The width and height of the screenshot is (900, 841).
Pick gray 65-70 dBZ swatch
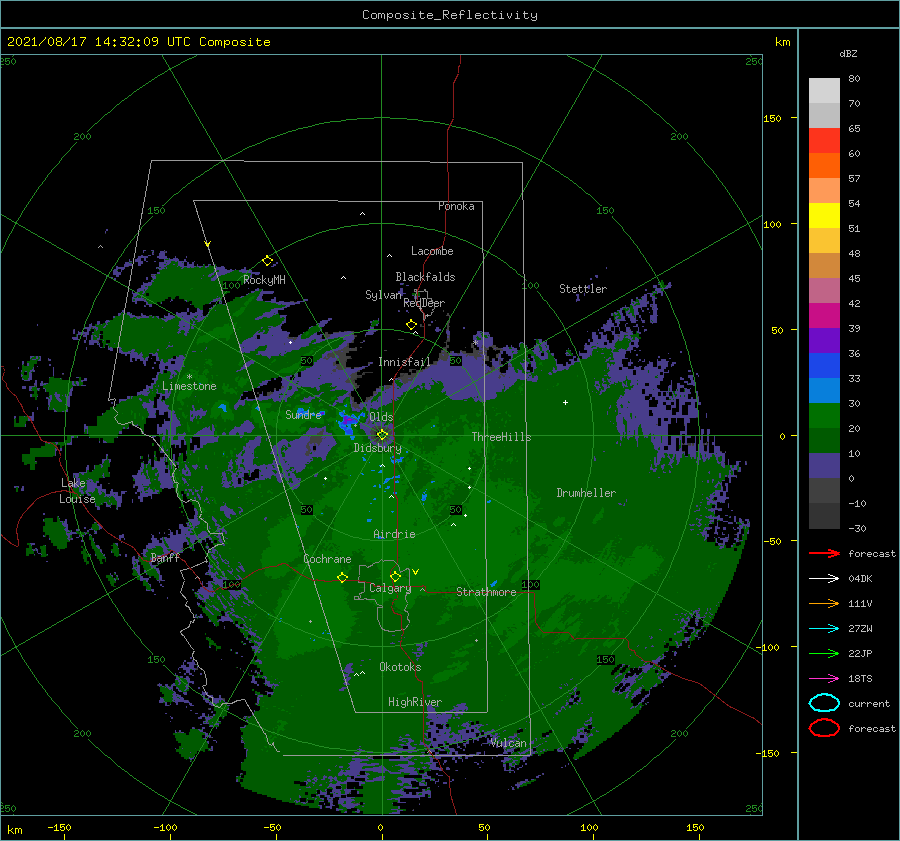click(x=824, y=115)
